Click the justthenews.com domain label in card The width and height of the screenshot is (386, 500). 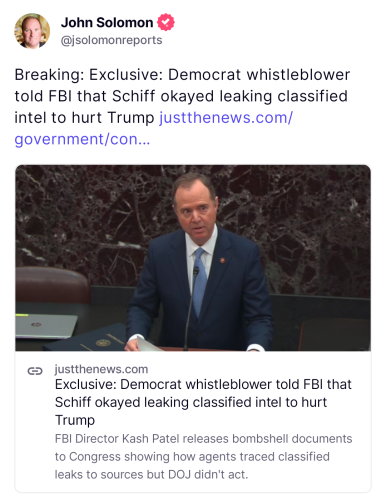[101, 369]
